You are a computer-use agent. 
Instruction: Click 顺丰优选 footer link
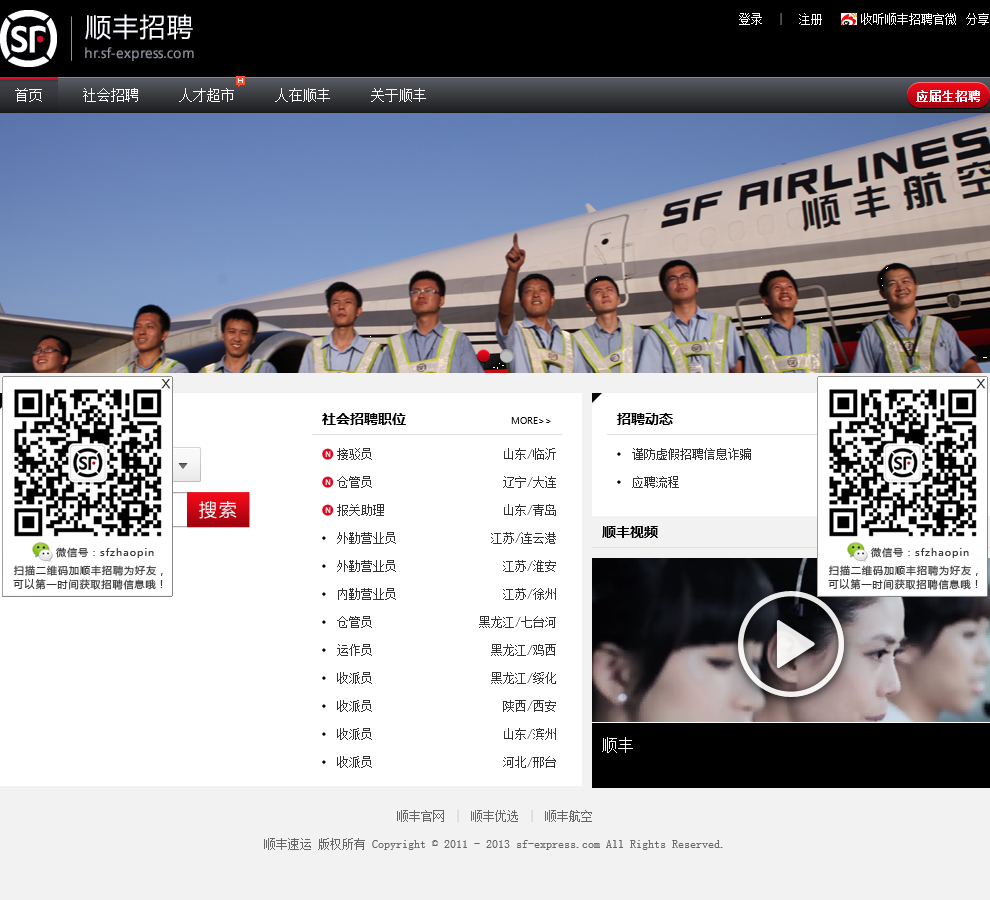coord(494,816)
